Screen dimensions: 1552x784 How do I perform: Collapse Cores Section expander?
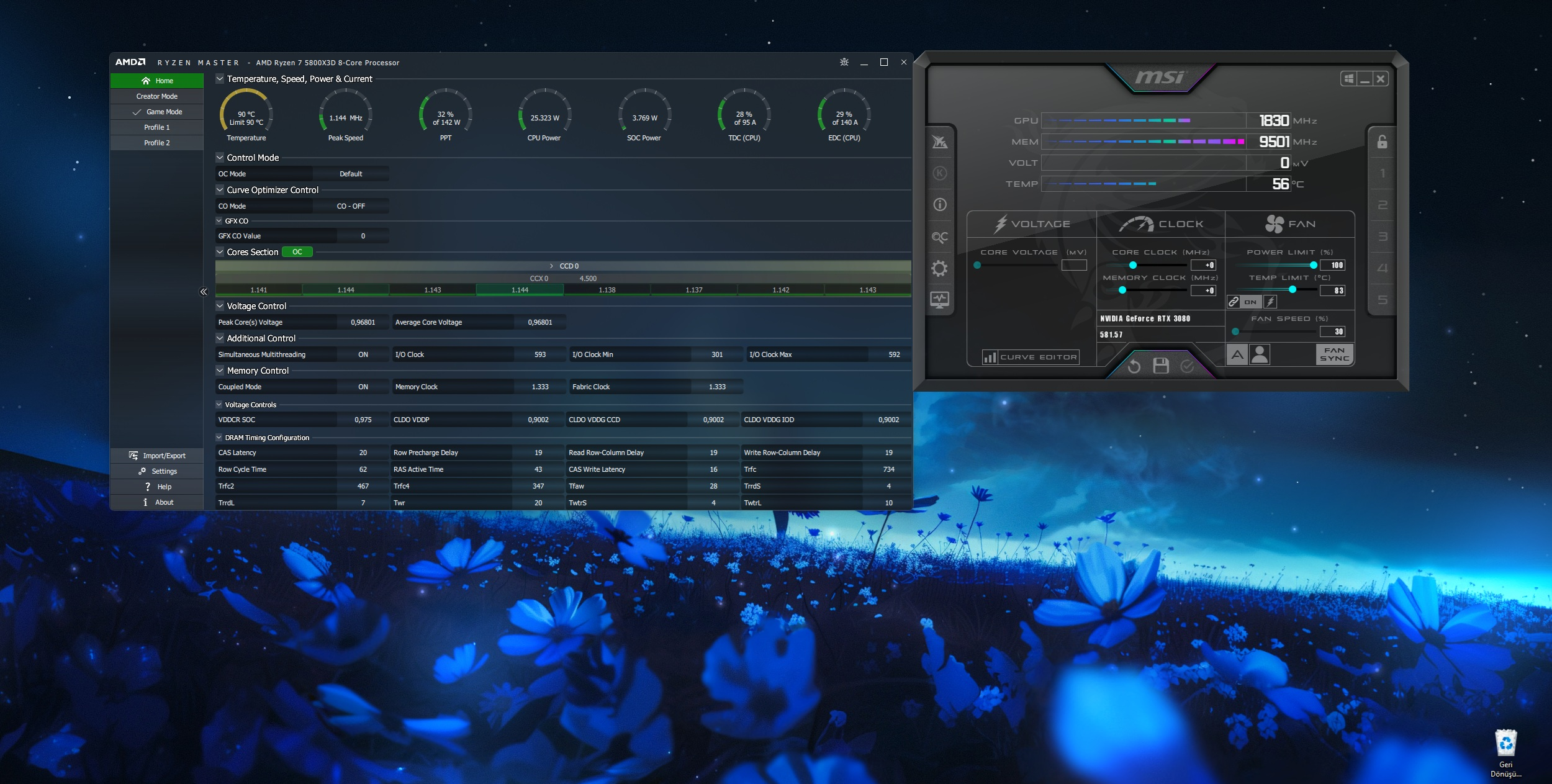(220, 252)
